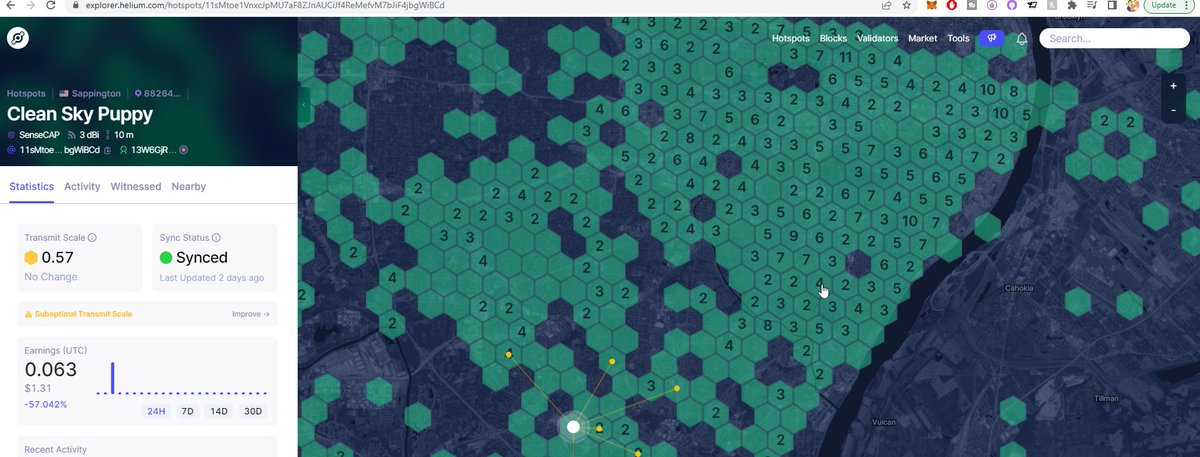Click the Transmit Scale info icon
This screenshot has height=457, width=1200.
pos(92,238)
